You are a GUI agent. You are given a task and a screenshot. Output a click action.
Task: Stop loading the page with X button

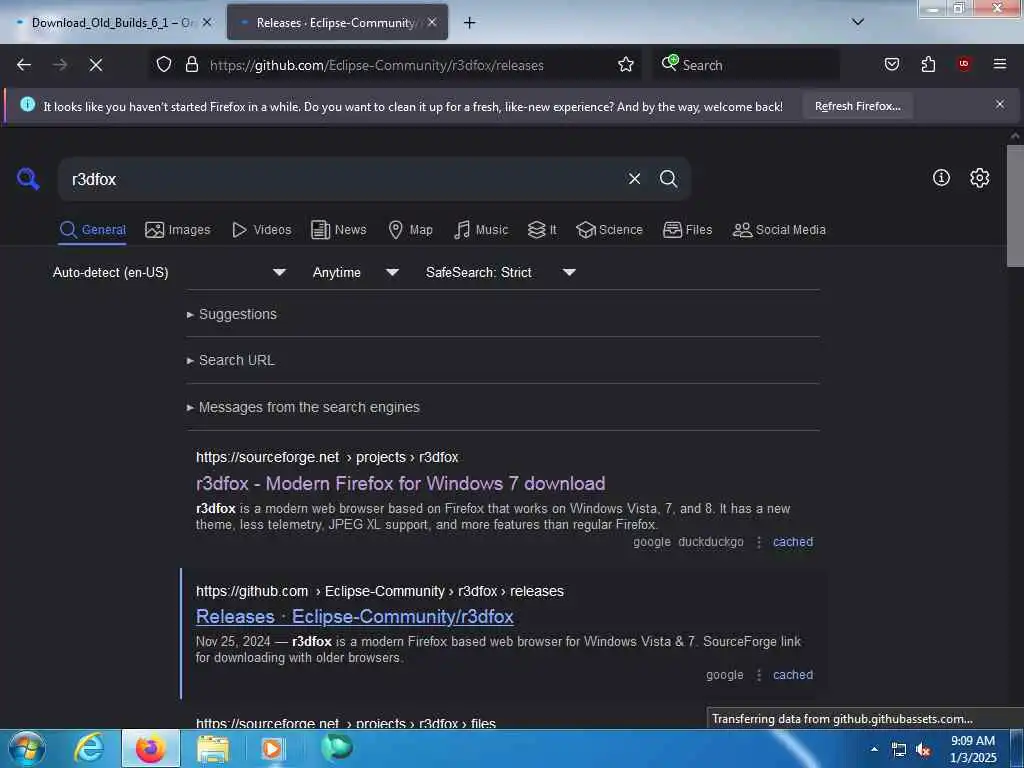[95, 65]
